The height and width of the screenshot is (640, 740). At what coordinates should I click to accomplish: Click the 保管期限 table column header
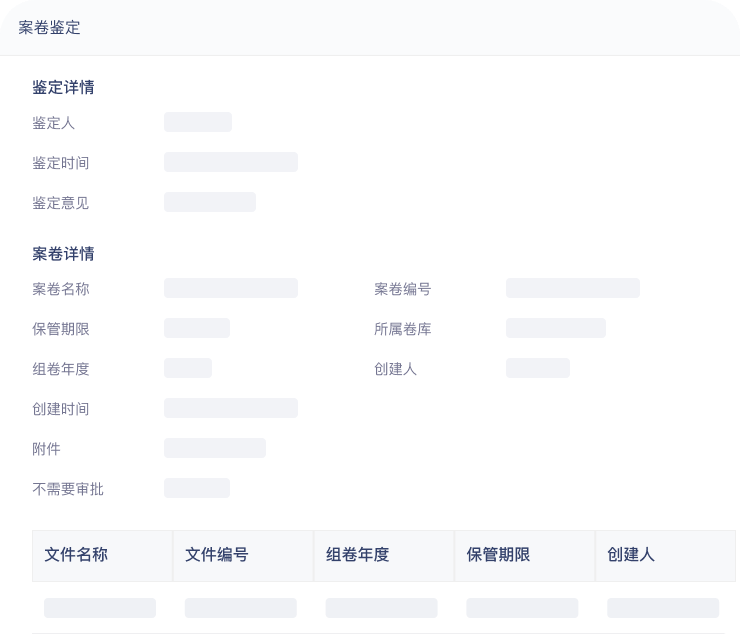pos(498,555)
